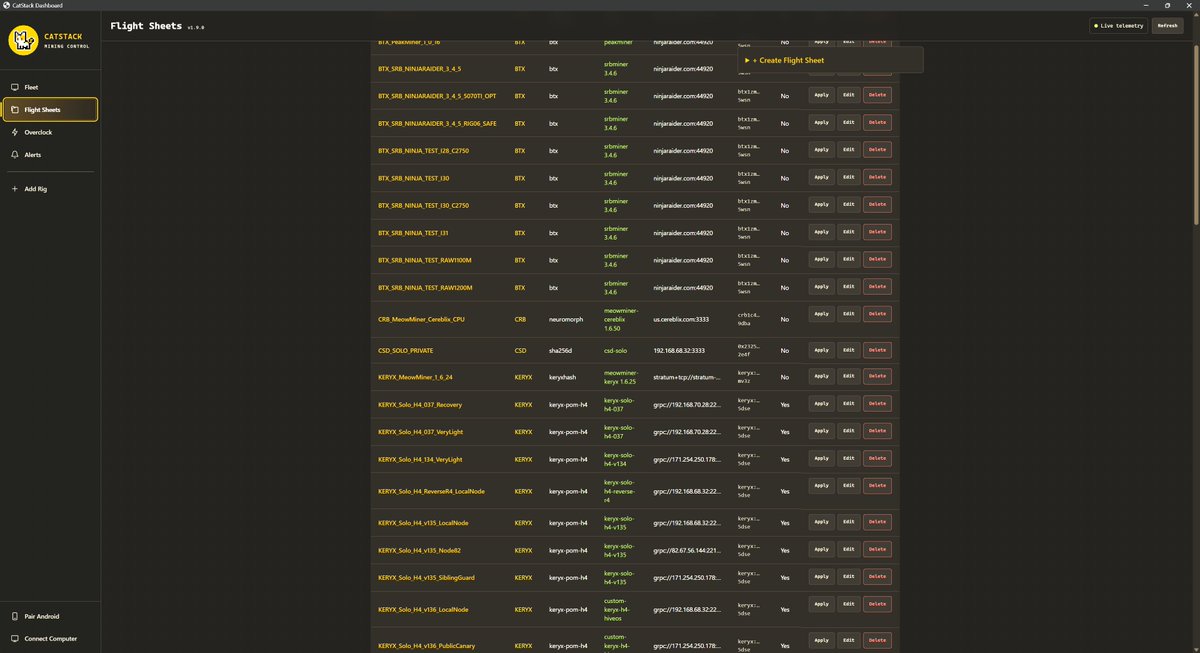Click the CRB_MeowMiner_Cereblix_CPU sheet name

click(x=421, y=320)
